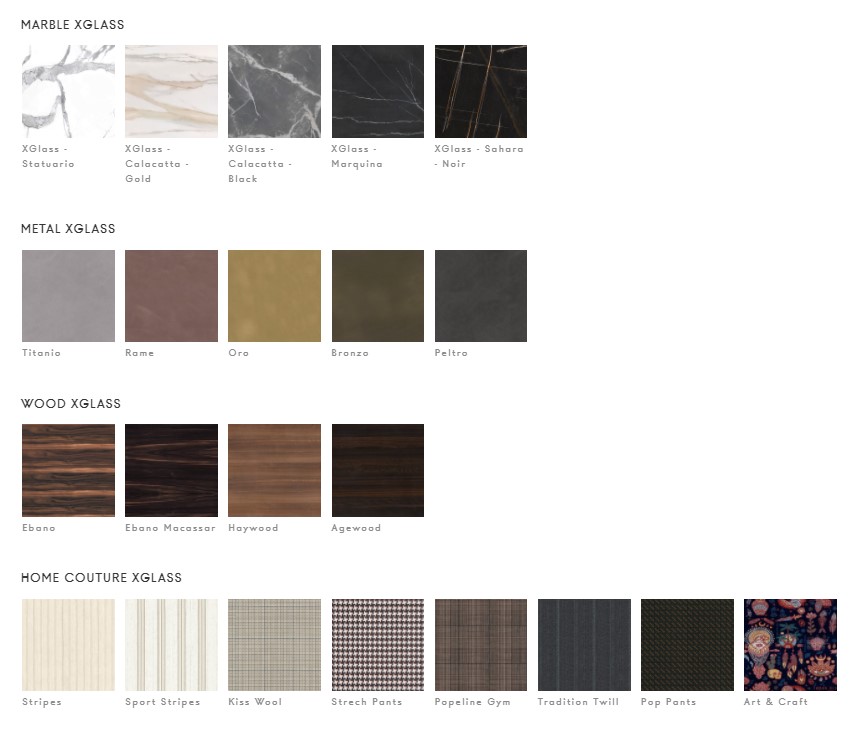Choose the Rame metal swatch

pos(171,296)
